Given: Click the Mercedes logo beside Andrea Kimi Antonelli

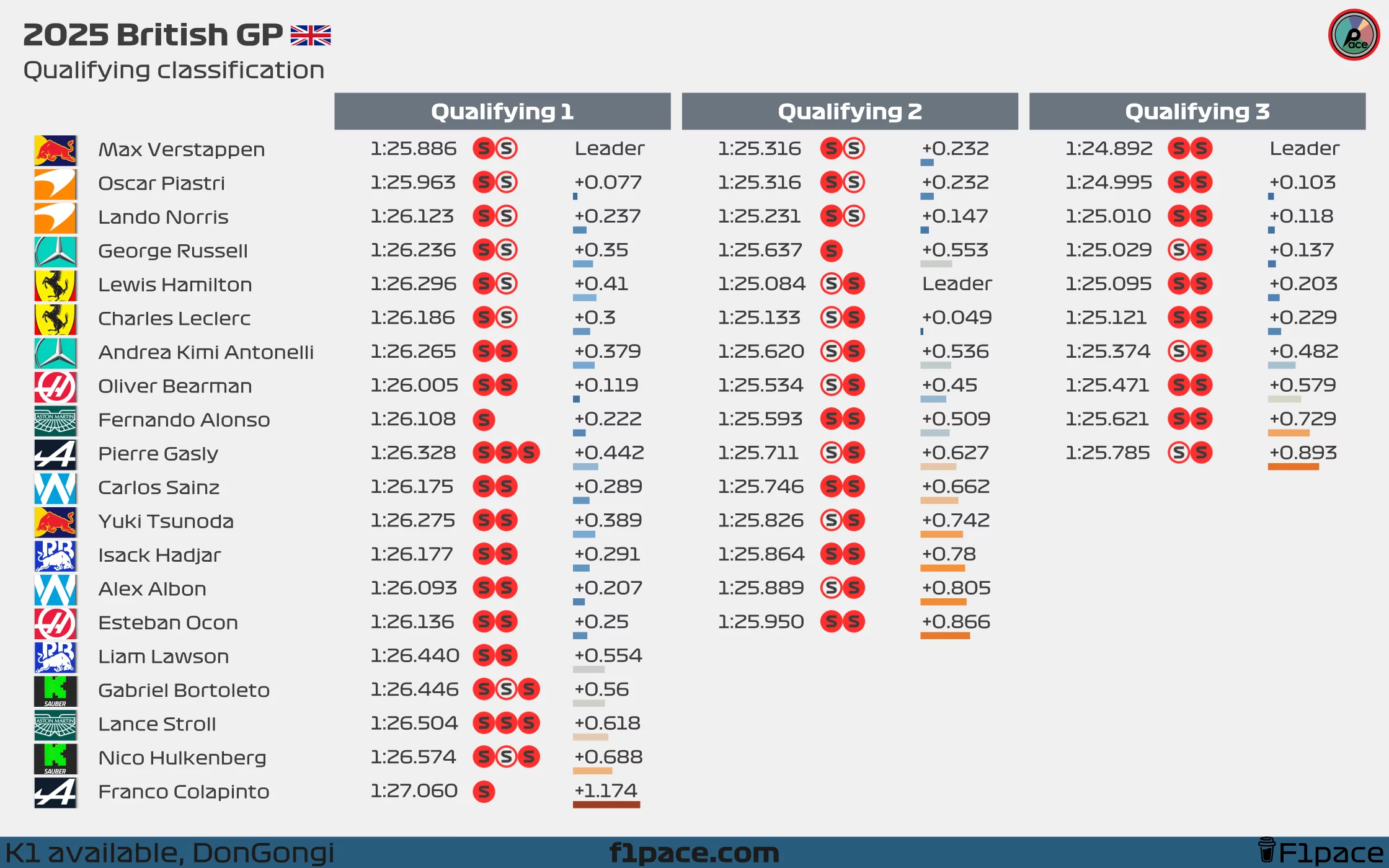Looking at the screenshot, I should tap(55, 353).
